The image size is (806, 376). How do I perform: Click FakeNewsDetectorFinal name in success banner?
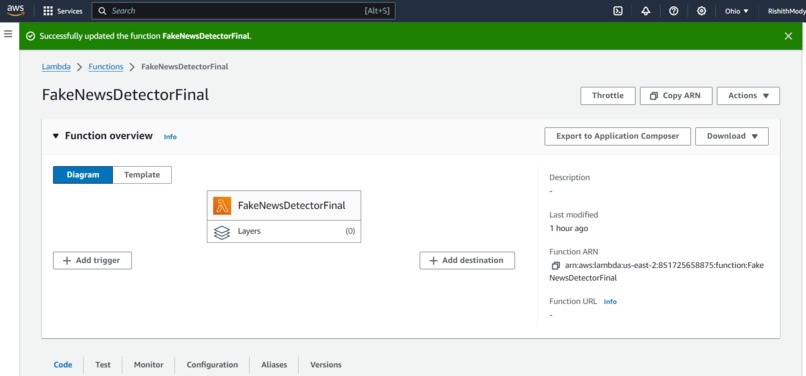click(x=206, y=36)
